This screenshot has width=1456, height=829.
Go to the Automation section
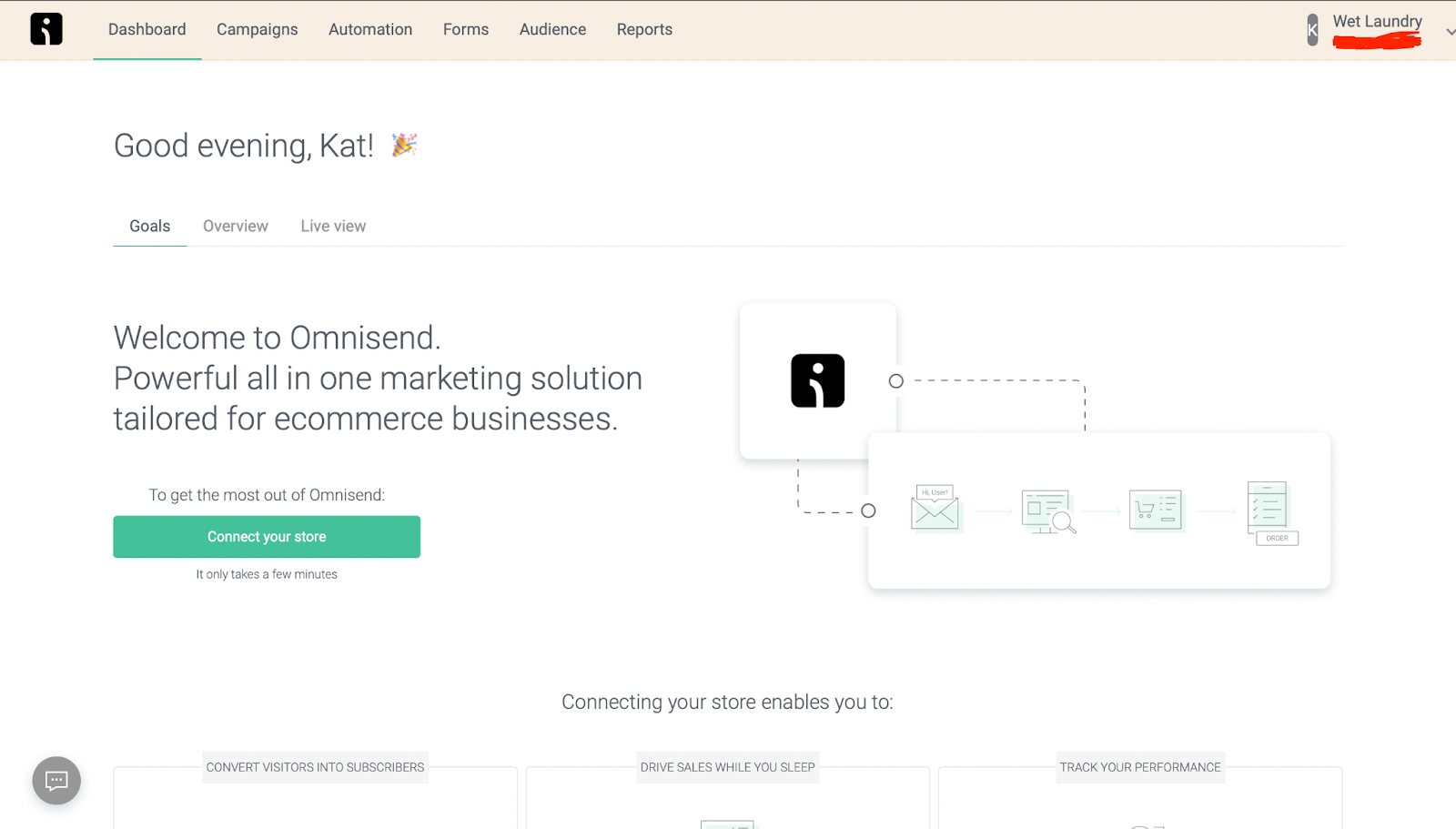(370, 29)
